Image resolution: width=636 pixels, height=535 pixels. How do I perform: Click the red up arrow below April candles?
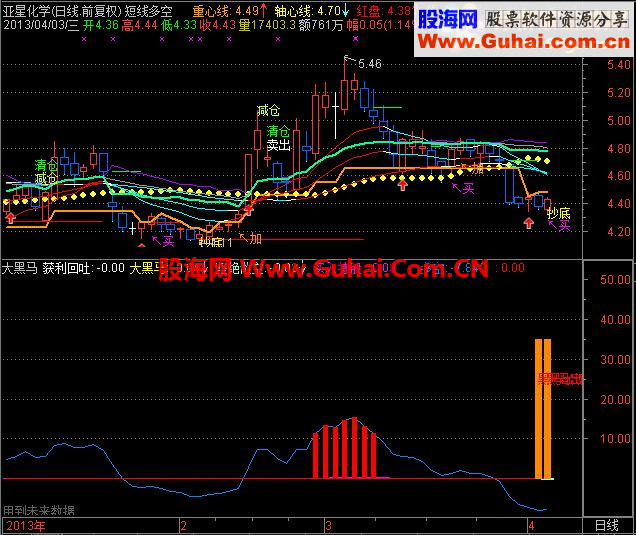528,223
